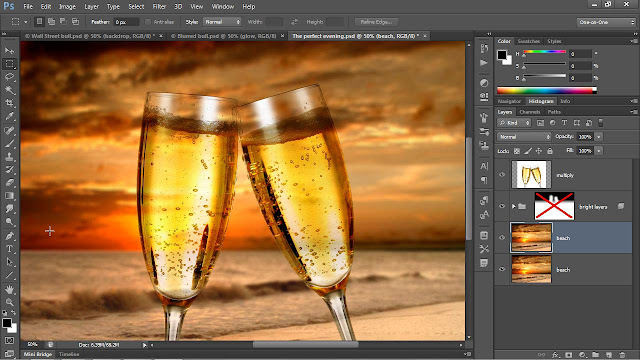Image resolution: width=640 pixels, height=360 pixels.
Task: Click the Refine Edge button
Action: pos(376,22)
